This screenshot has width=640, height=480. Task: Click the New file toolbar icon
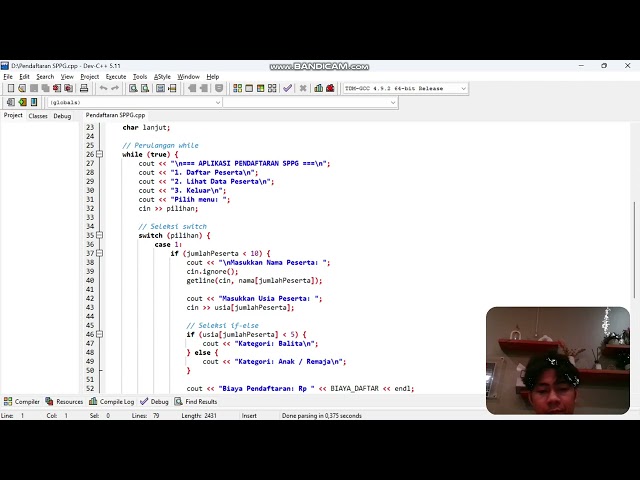click(11, 88)
